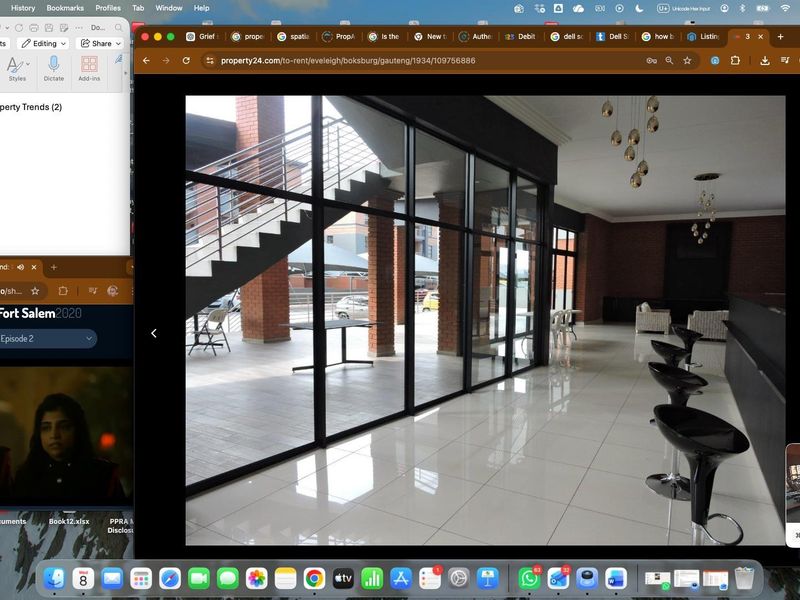Open the Chrome extensions puzzle icon
This screenshot has width=800, height=600.
tap(736, 60)
